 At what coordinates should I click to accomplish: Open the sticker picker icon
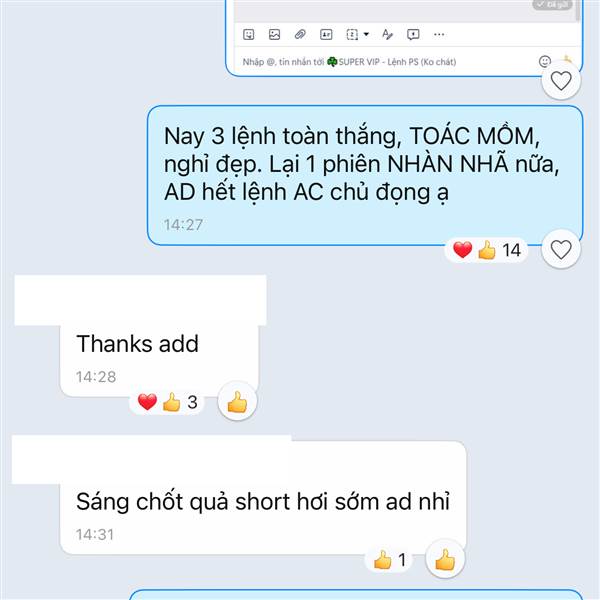tap(249, 34)
